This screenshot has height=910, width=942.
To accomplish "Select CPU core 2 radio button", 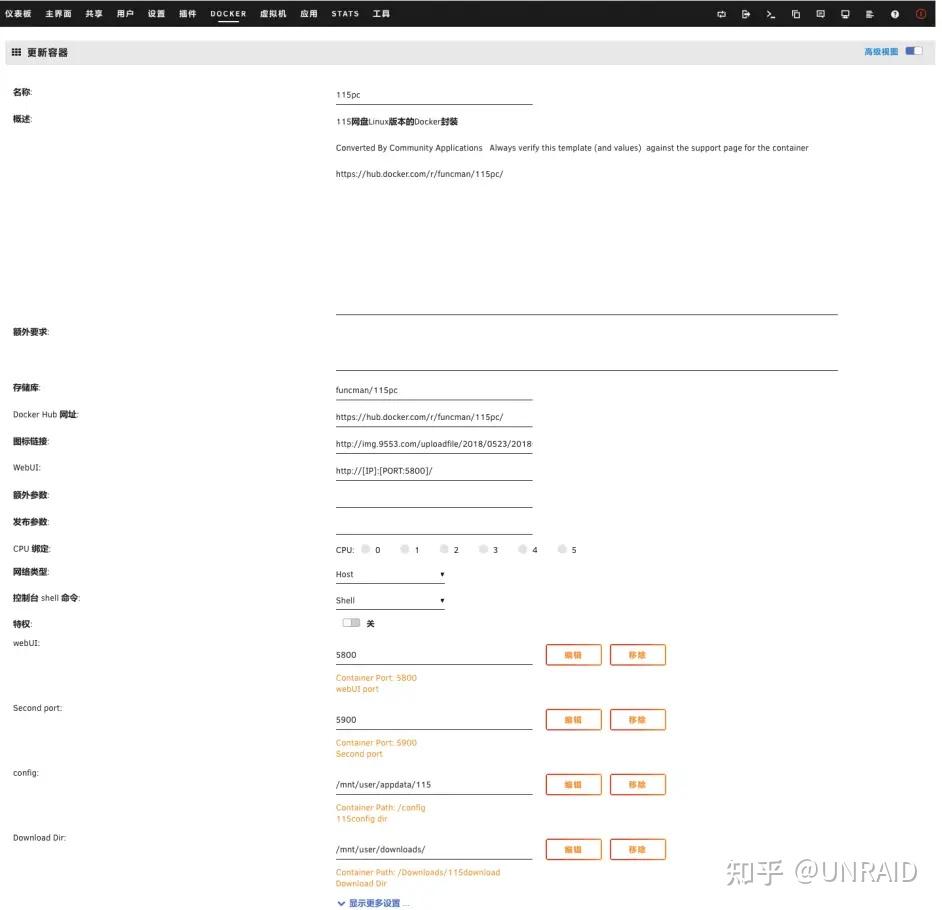I will pyautogui.click(x=443, y=549).
